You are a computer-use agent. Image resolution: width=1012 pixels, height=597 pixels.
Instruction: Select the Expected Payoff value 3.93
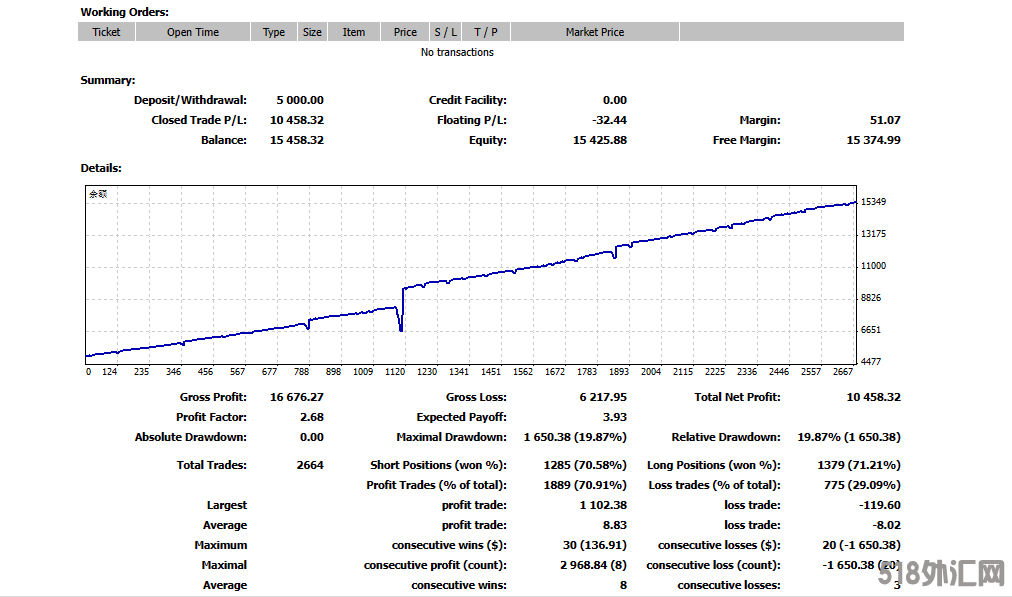coord(615,417)
